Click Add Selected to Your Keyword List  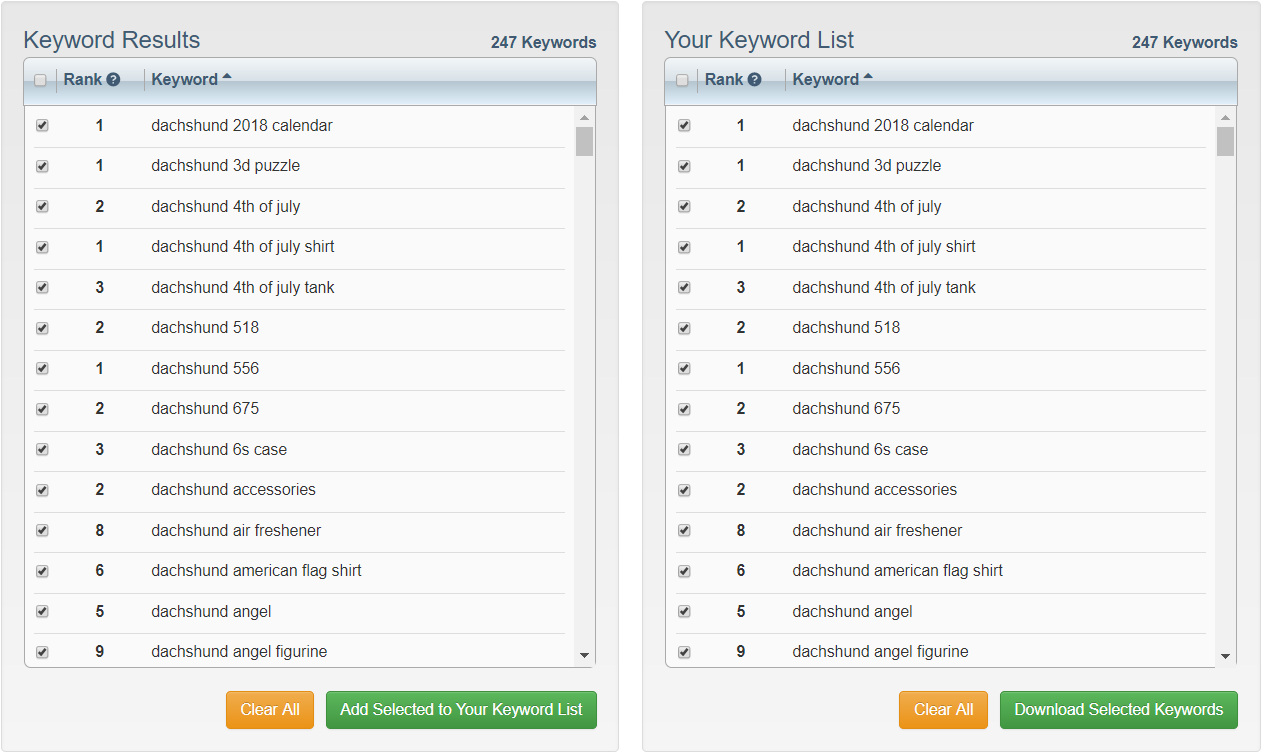(461, 710)
